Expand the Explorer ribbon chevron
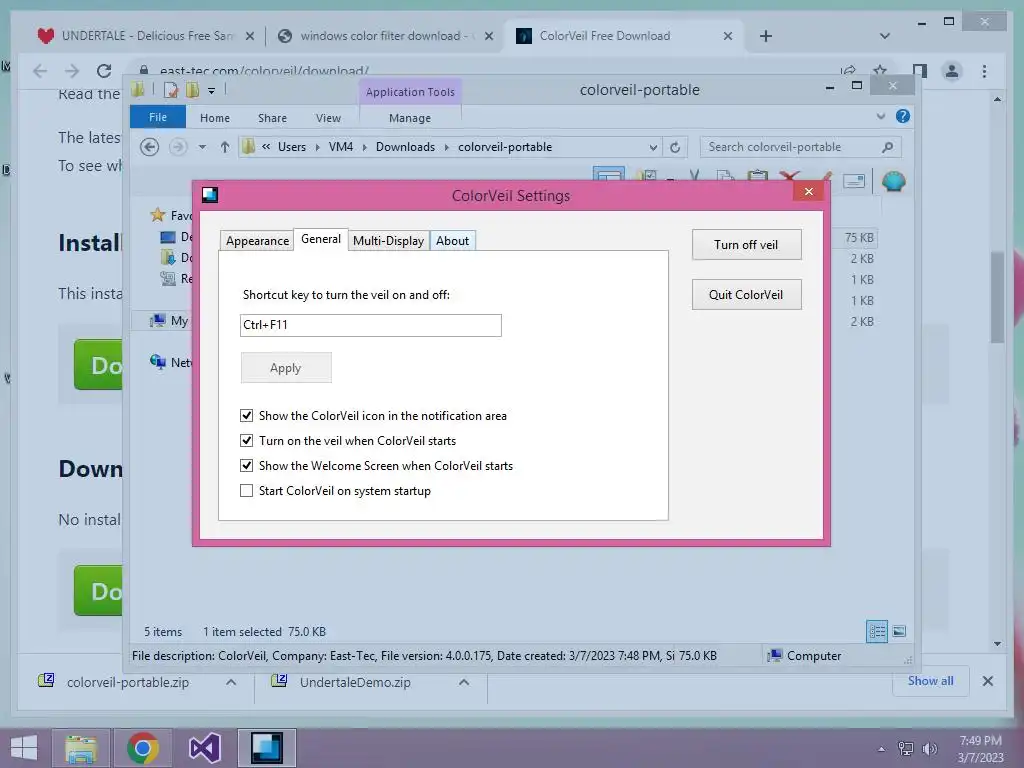 (881, 116)
